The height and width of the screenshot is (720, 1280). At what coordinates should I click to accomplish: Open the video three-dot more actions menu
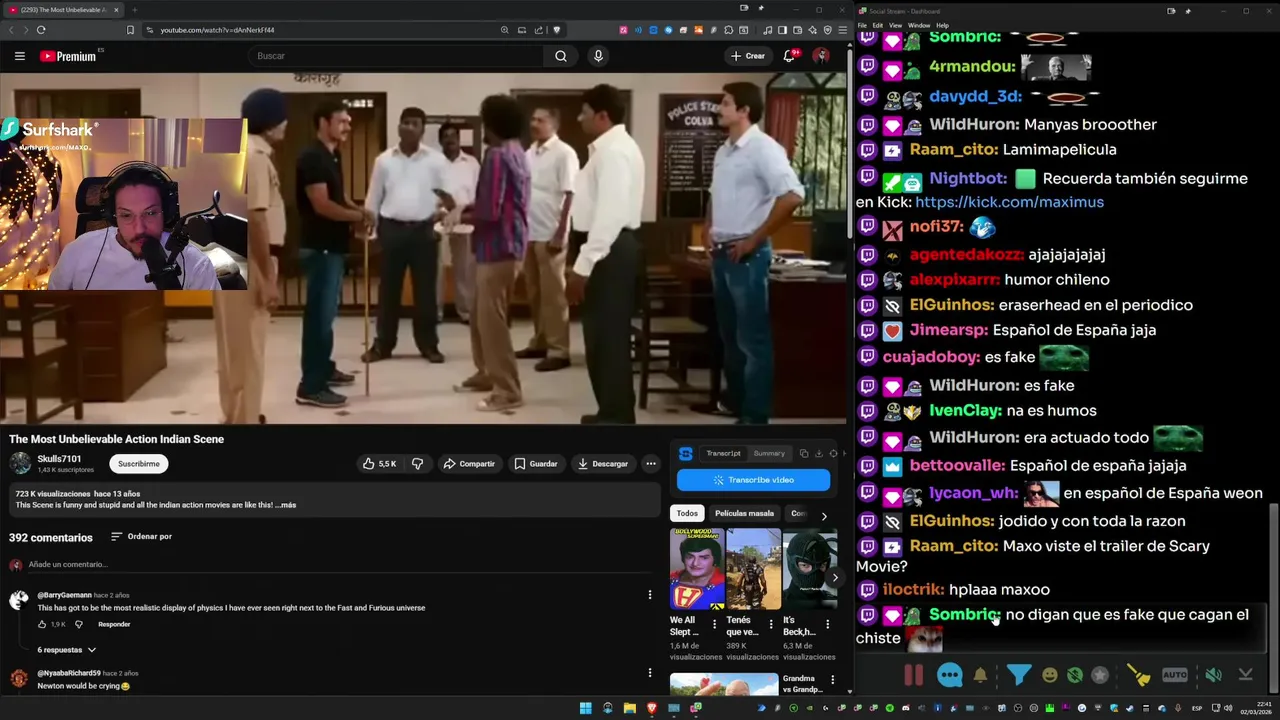click(x=651, y=464)
